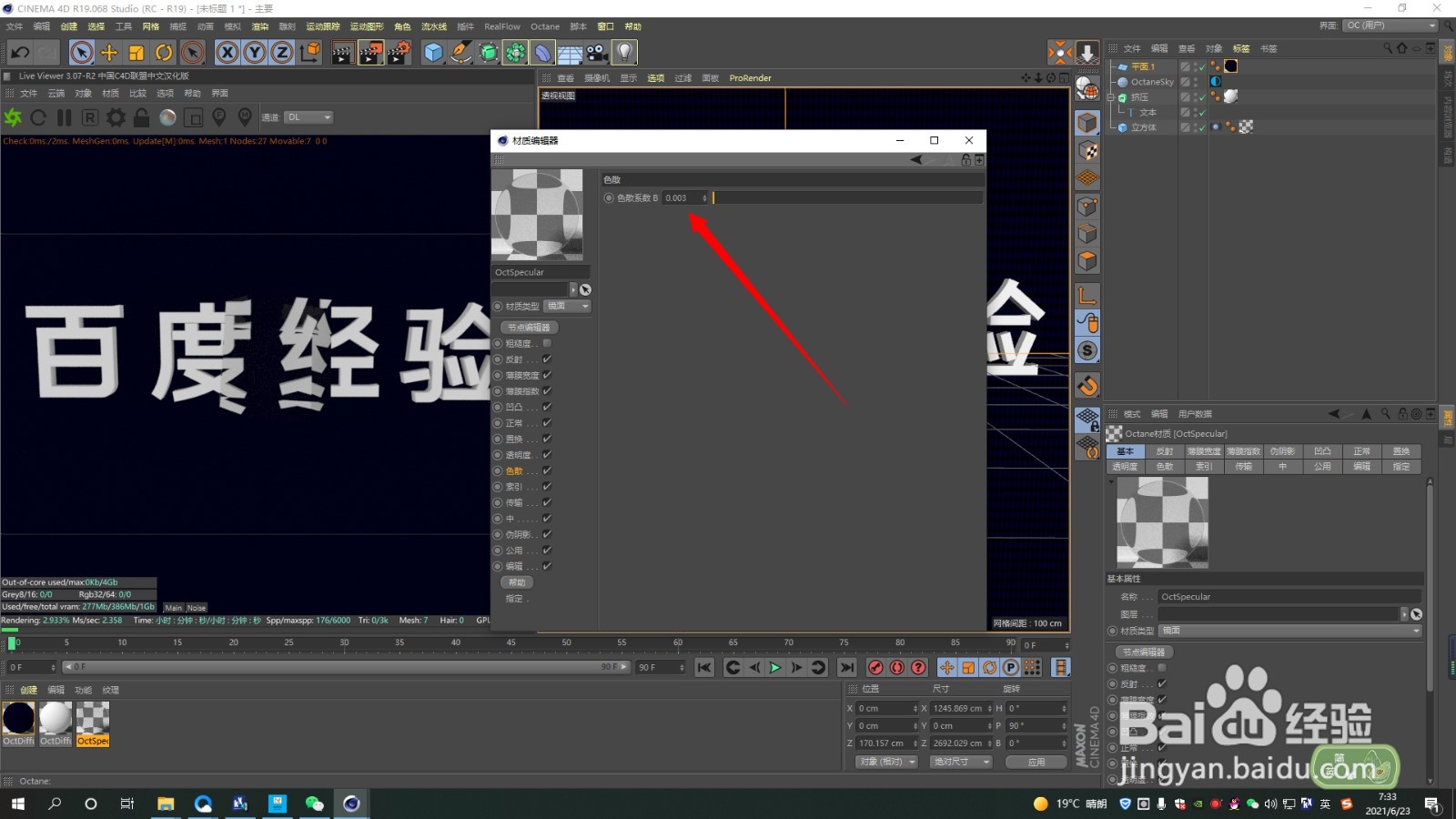The height and width of the screenshot is (819, 1456).
Task: Jump to the animation's last frame
Action: (x=846, y=668)
